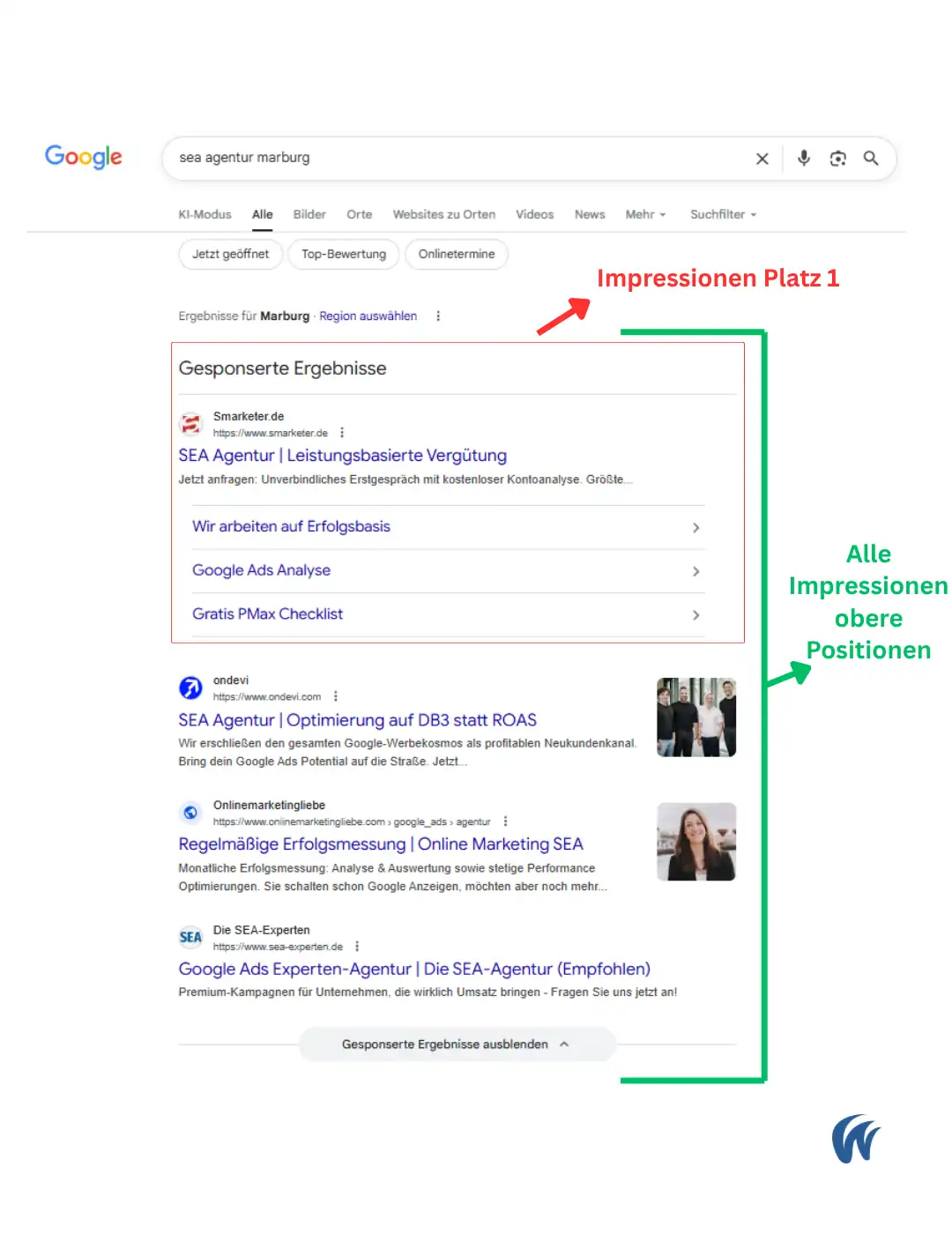Viewport: 952px width, 1234px height.
Task: Switch to the News tab
Action: pos(590,214)
